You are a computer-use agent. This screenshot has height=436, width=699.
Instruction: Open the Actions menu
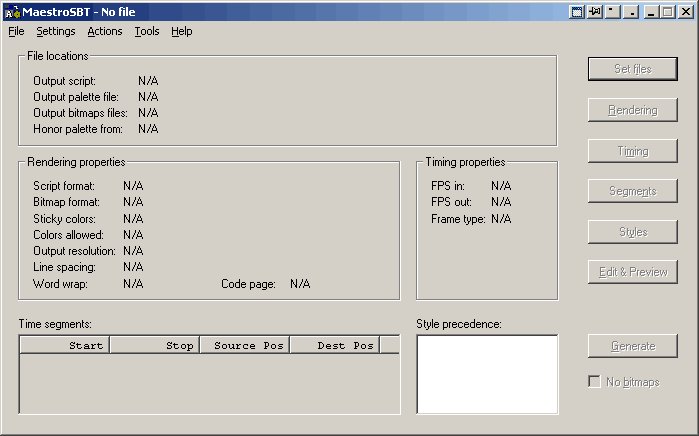(105, 31)
